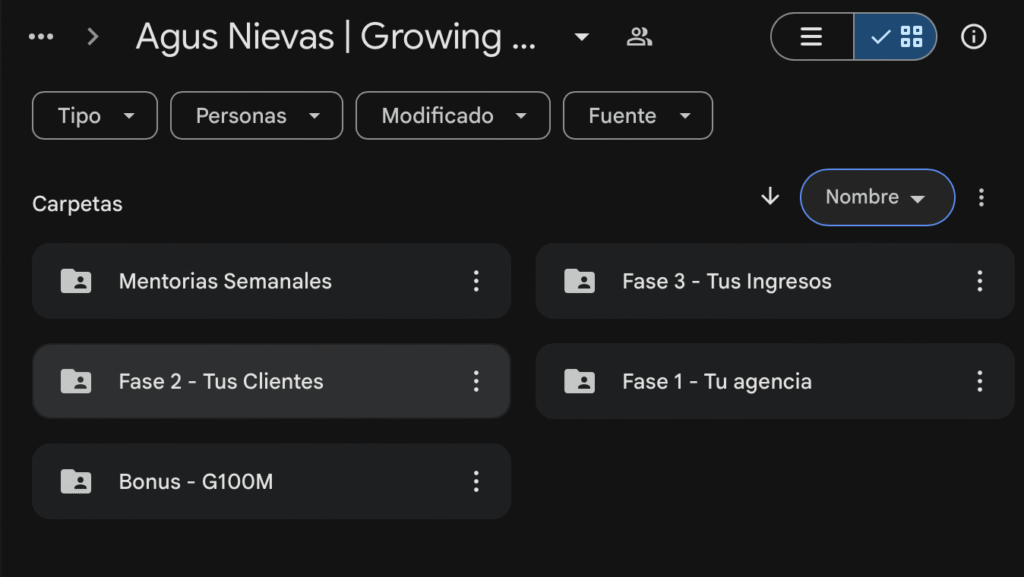Reverse sort direction with arrow icon

tap(770, 196)
